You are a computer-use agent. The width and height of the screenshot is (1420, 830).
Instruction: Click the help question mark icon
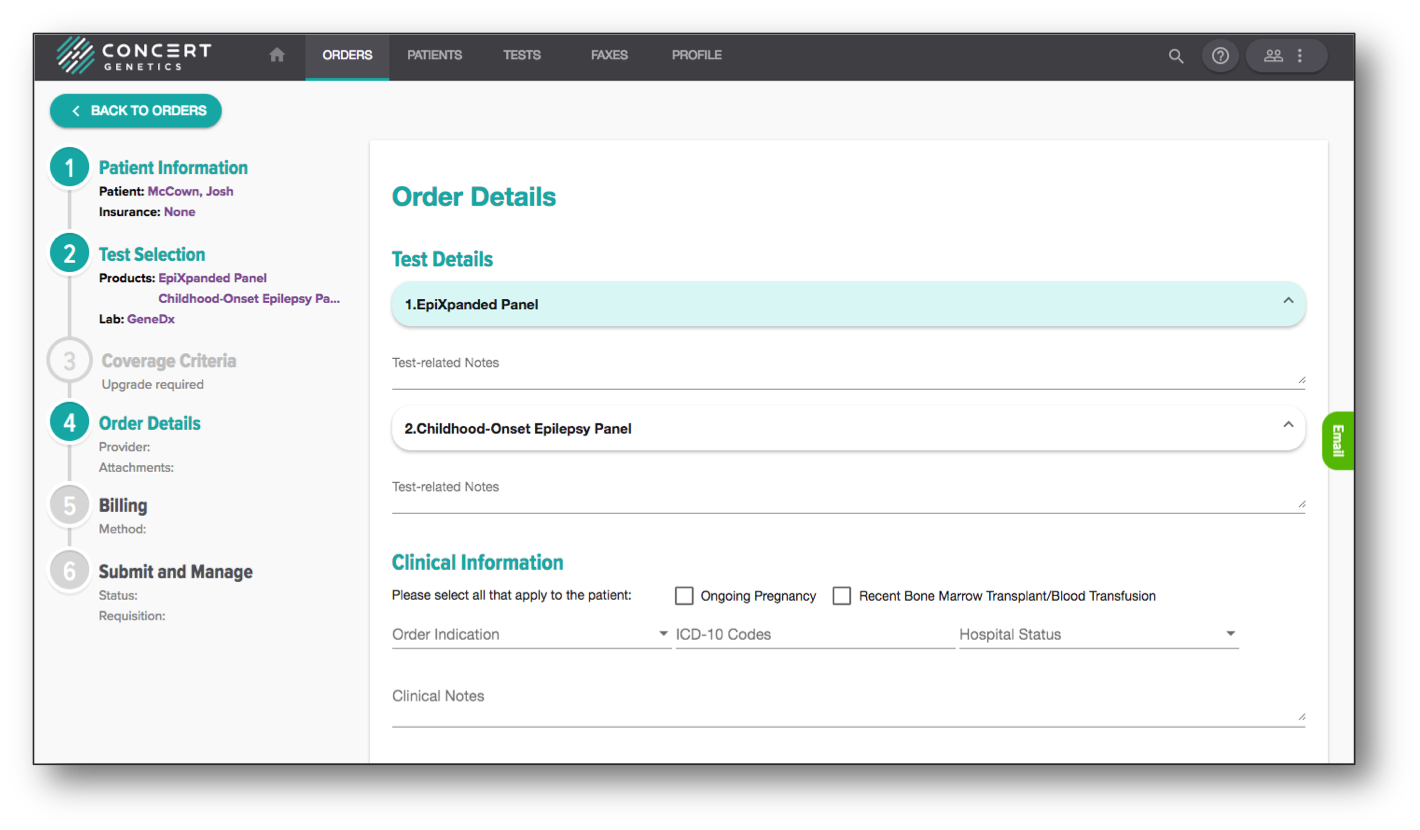point(1220,55)
